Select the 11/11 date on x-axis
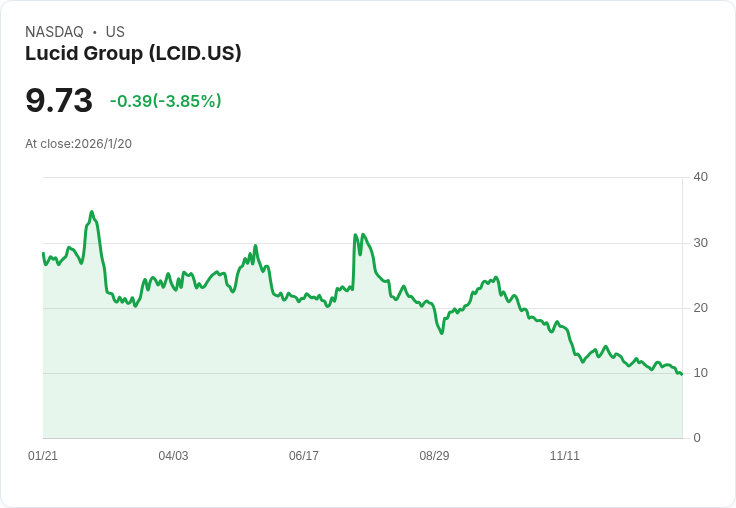Image resolution: width=736 pixels, height=508 pixels. tap(565, 456)
